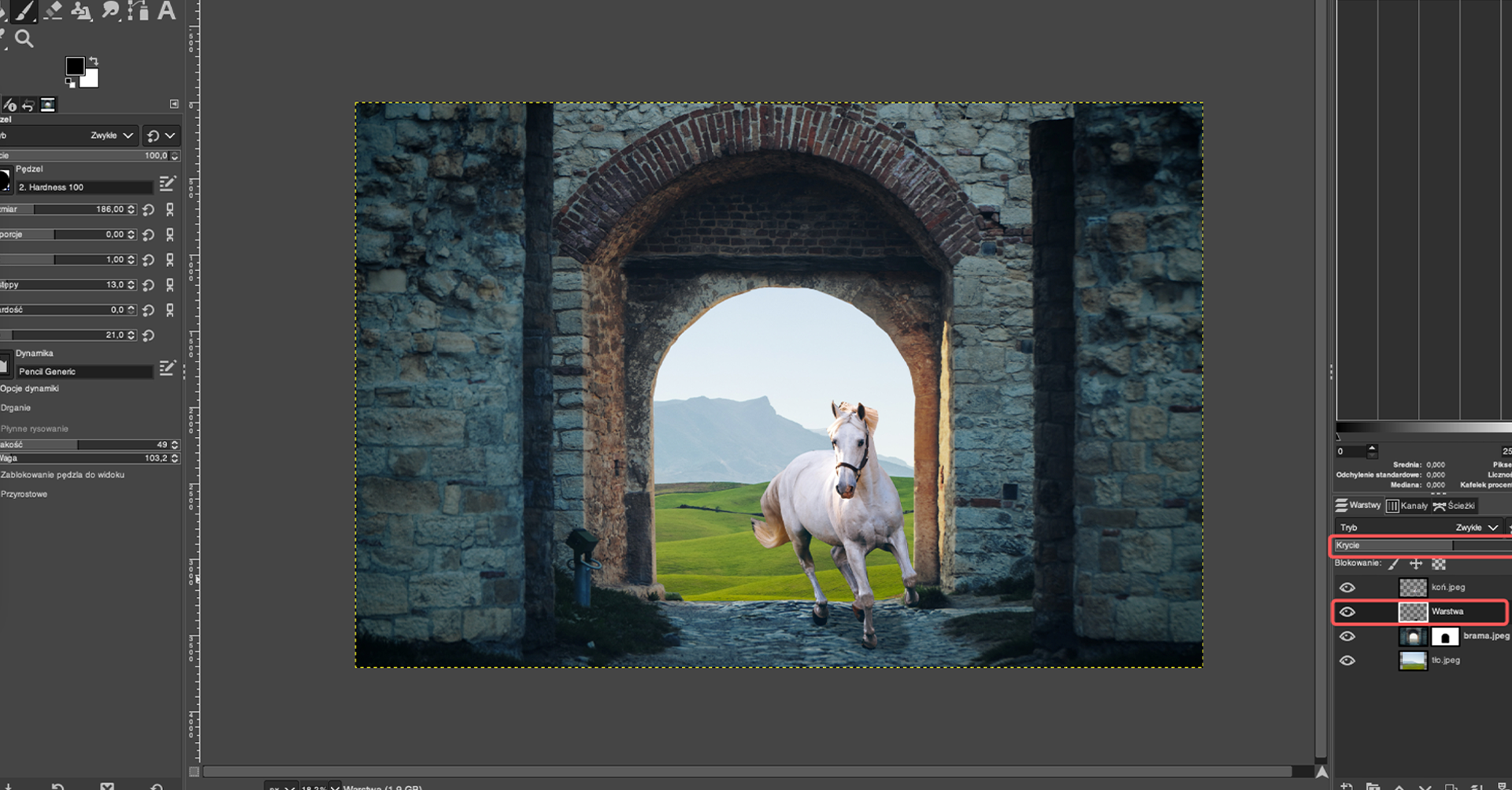
Task: Toggle Zablokowanie pędzla do widoku option
Action: [x=62, y=475]
